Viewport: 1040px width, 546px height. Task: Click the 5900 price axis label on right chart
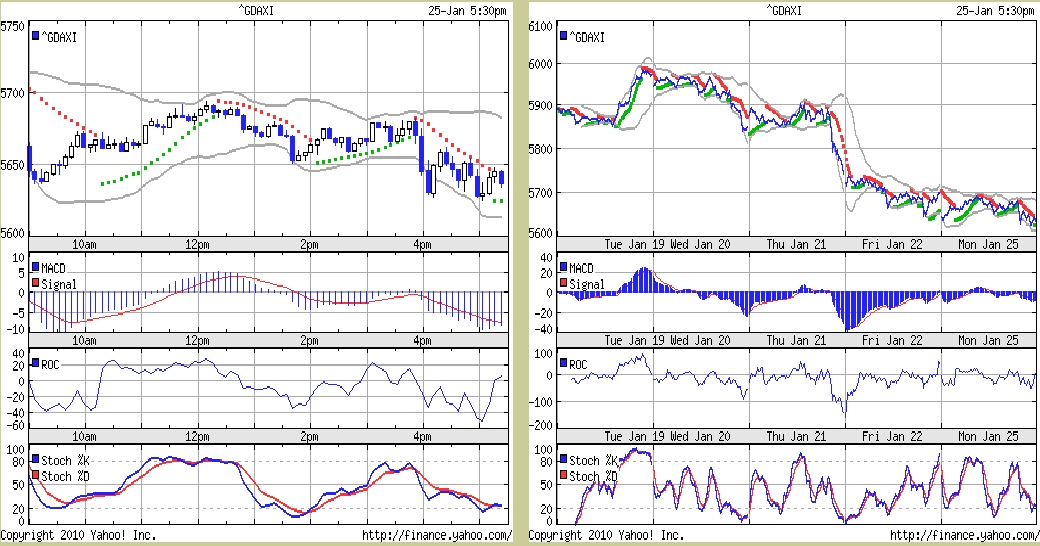541,105
